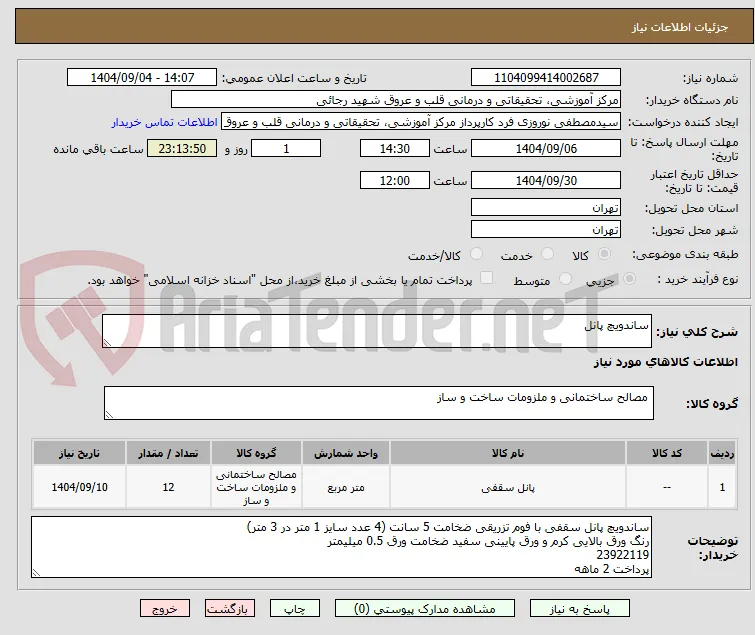Click the نام دستگاه خریدار field
755x635 pixels.
[396, 100]
